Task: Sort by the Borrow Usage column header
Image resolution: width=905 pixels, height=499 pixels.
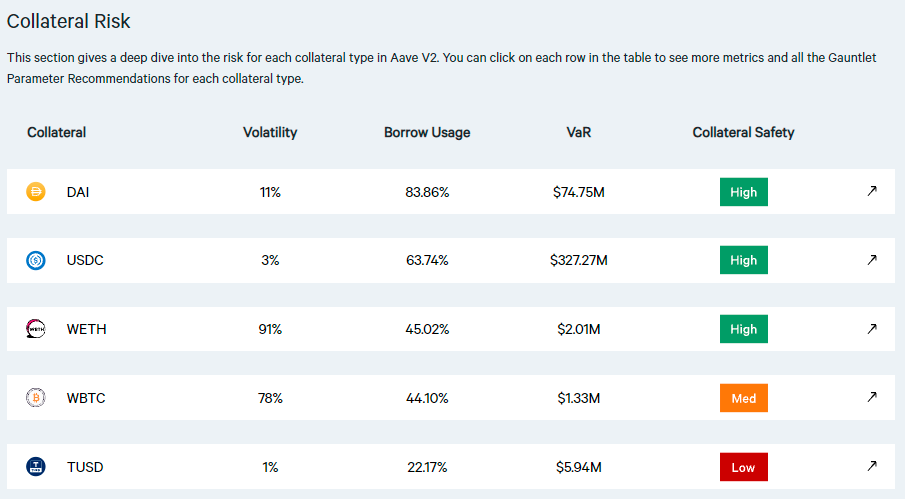Action: point(427,133)
